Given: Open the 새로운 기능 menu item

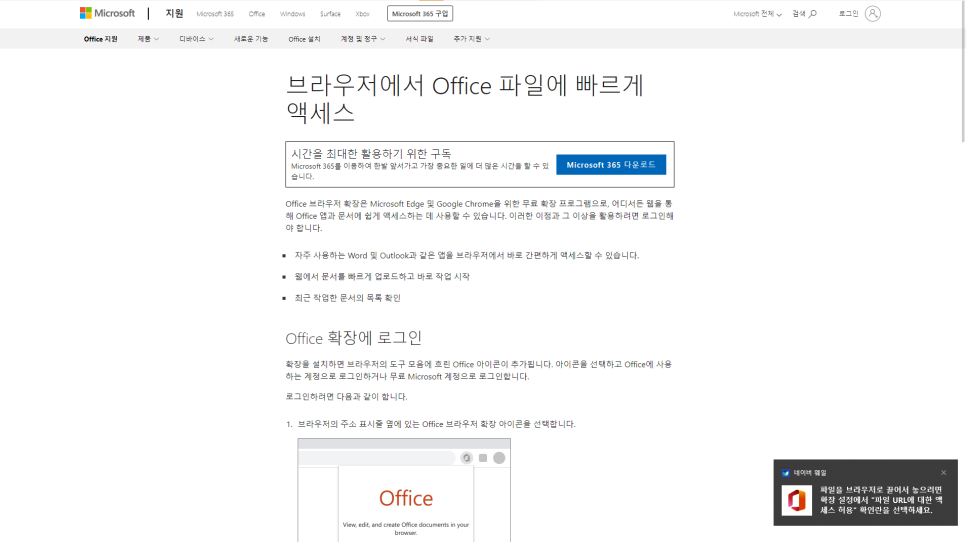Looking at the screenshot, I should coord(251,39).
